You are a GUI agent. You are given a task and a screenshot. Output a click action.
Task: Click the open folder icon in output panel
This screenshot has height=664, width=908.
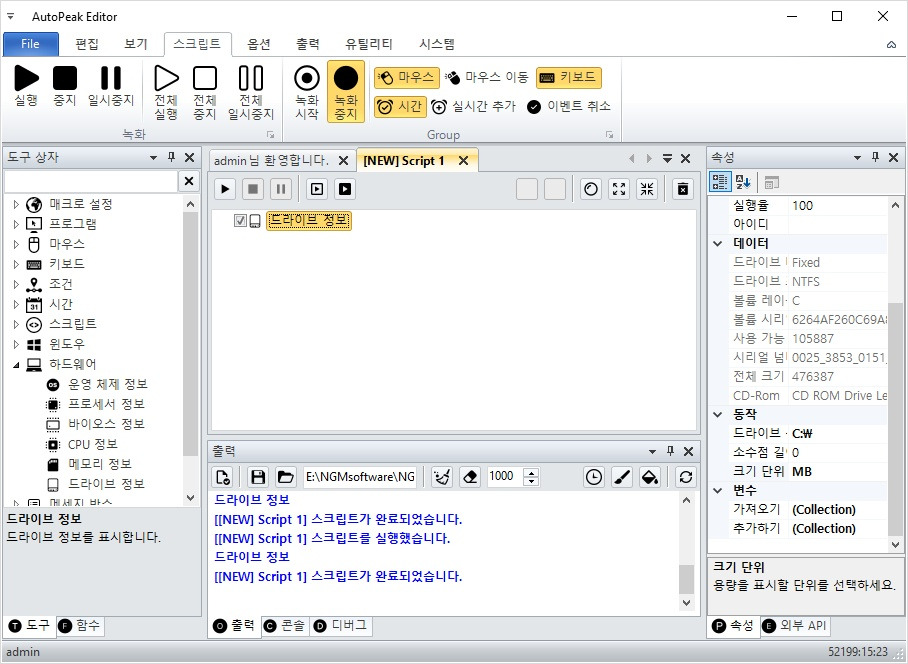[285, 477]
